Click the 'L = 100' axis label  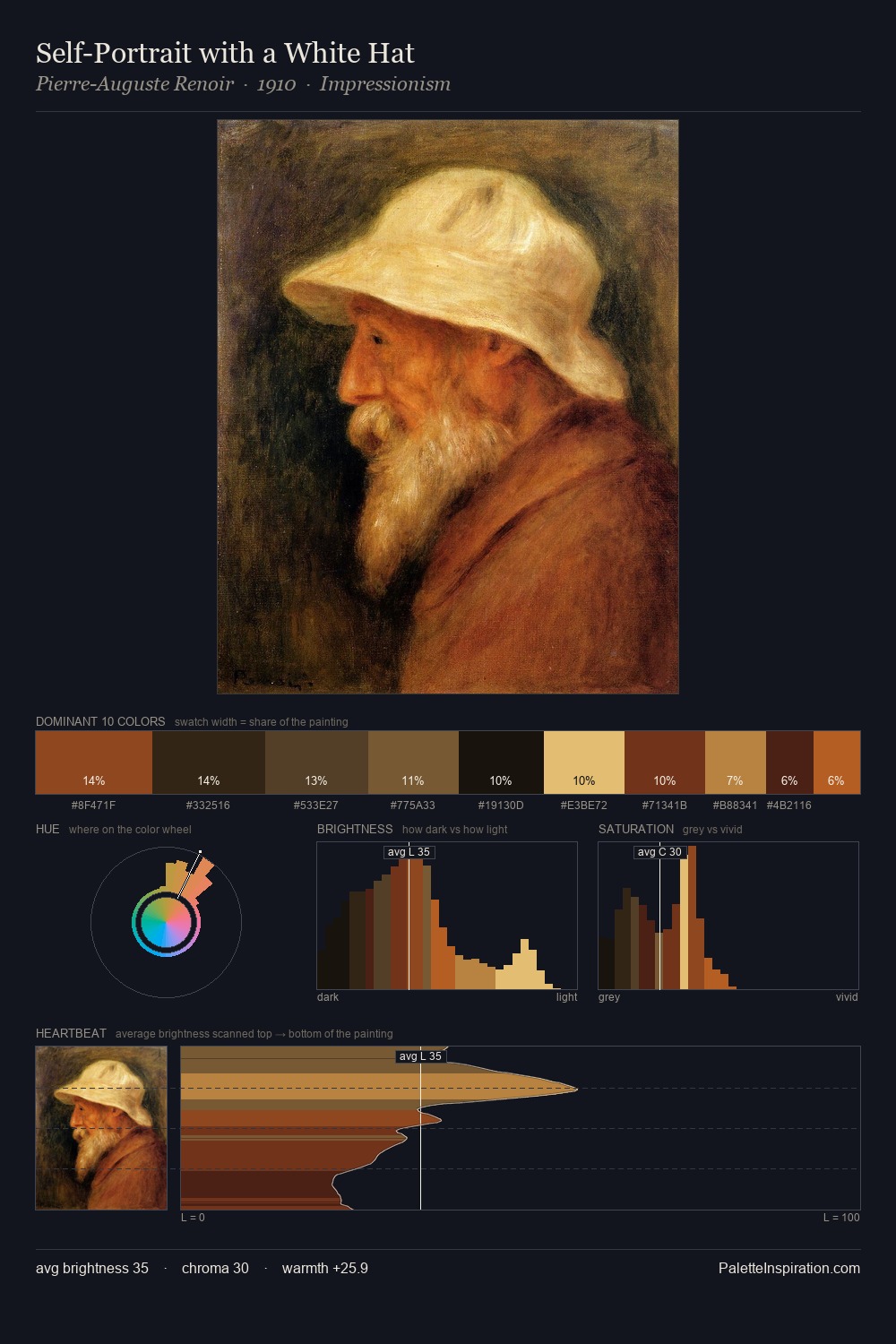coord(841,1218)
